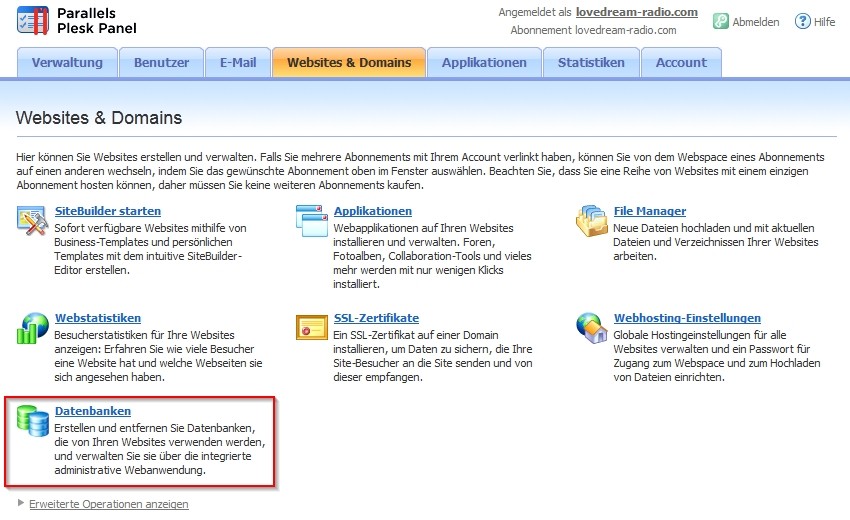The image size is (850, 520).
Task: Expand Erweiterte Operationen anzeigen
Action: point(108,504)
